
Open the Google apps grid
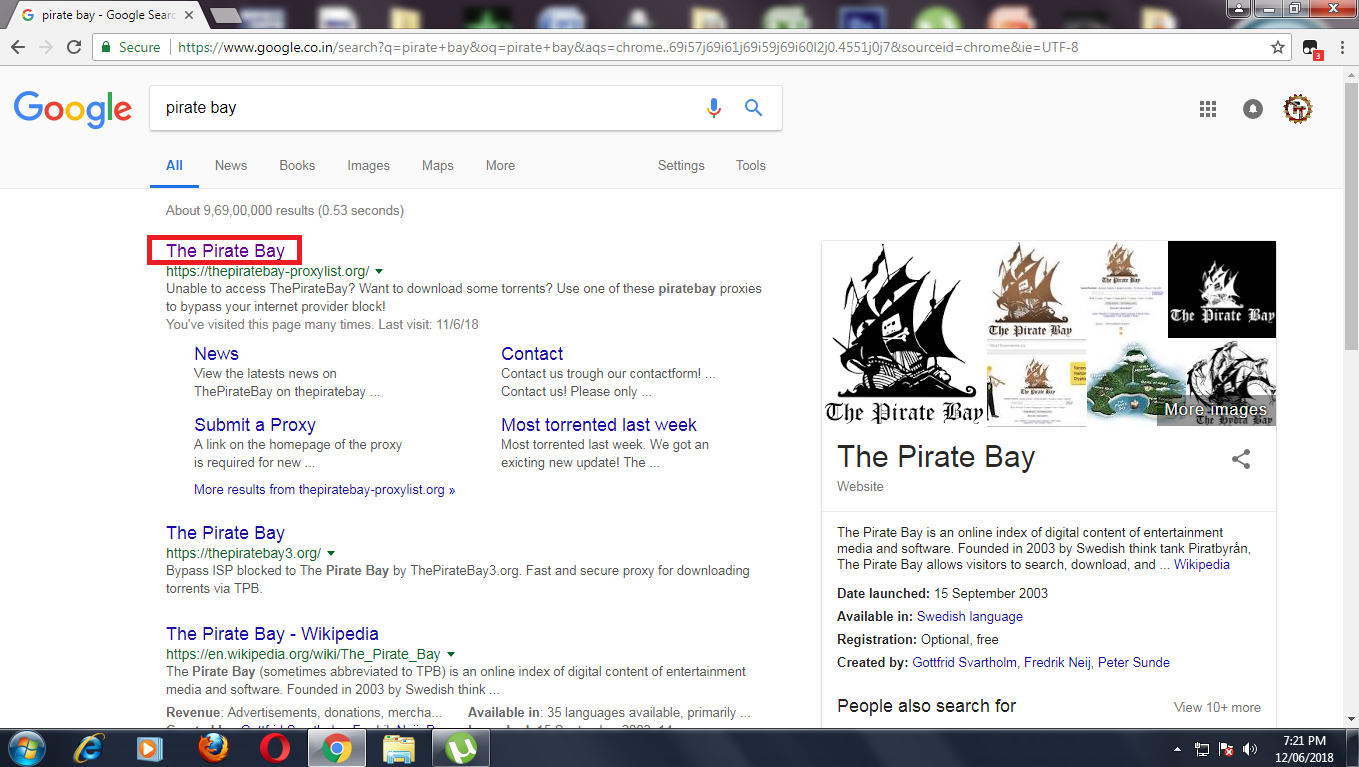pos(1207,109)
